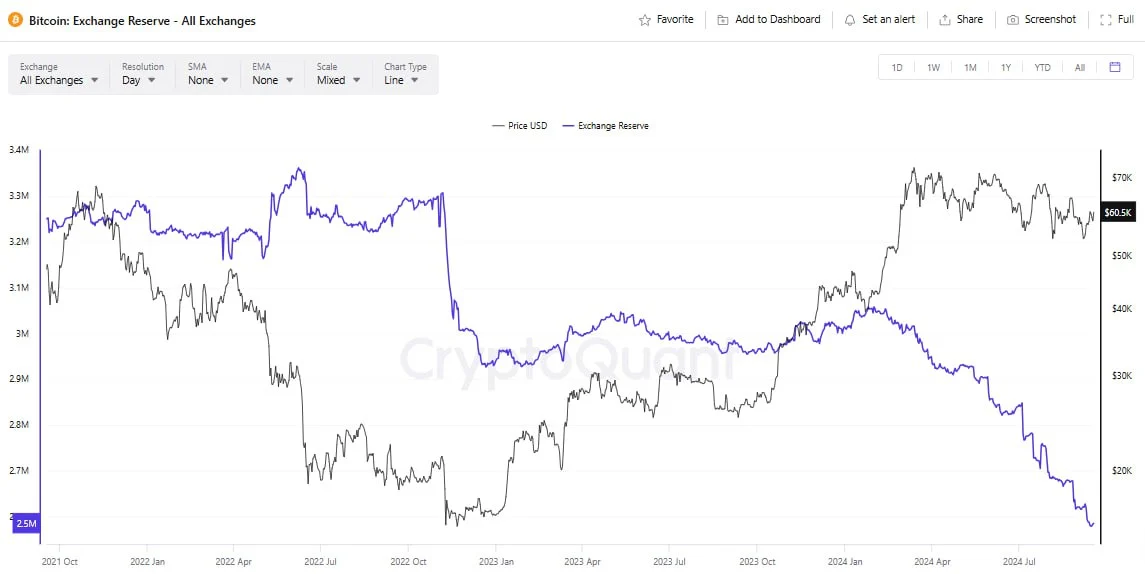The image size is (1145, 574).
Task: Click the Bitcoin logo icon
Action: [15, 20]
